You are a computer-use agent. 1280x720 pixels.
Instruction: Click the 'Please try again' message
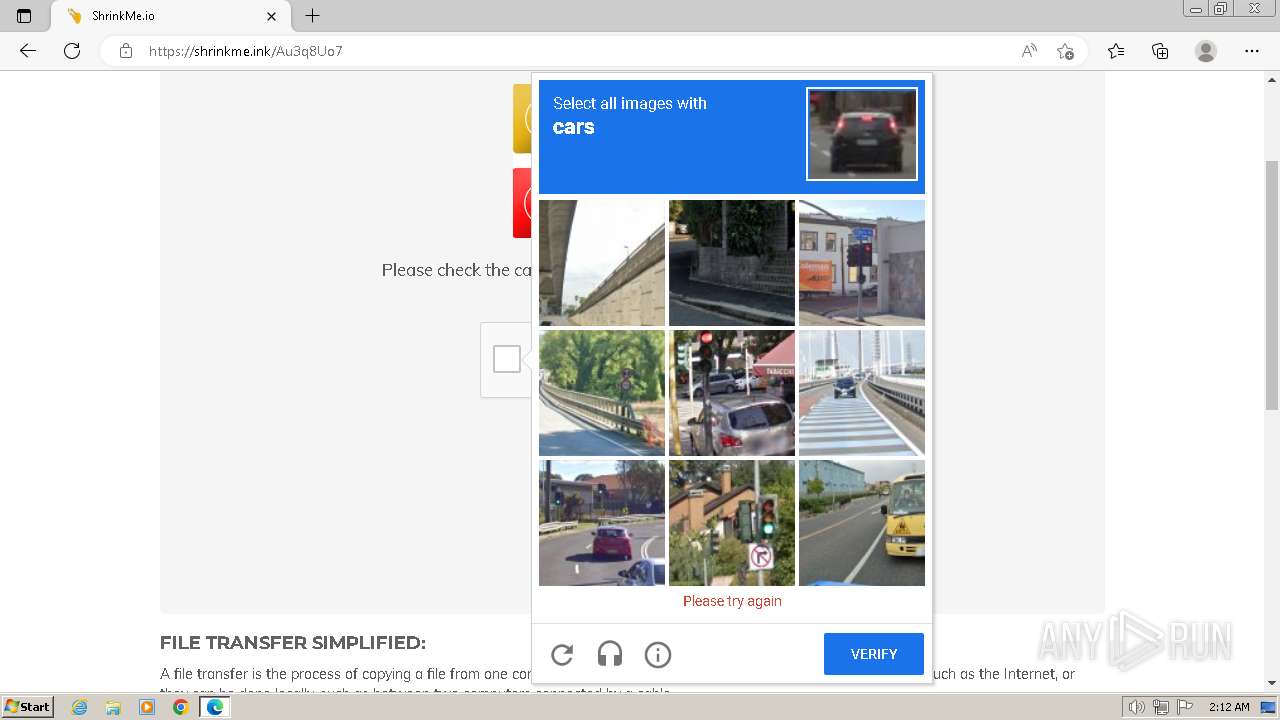[x=732, y=601]
